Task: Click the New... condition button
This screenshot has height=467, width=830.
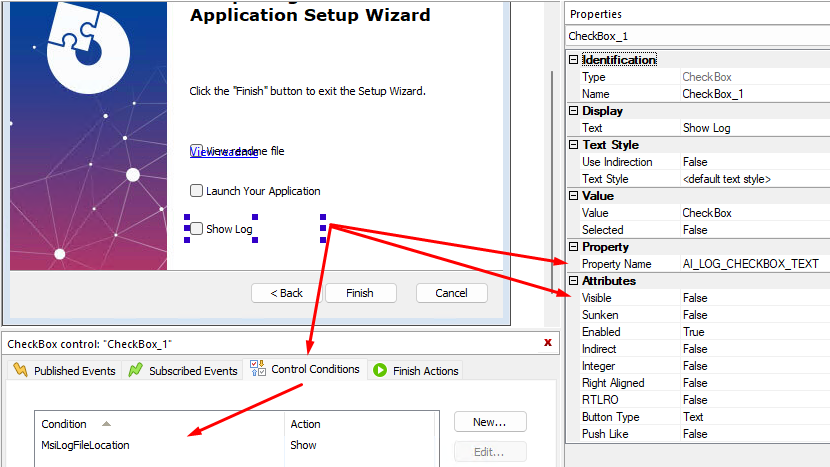Action: point(489,422)
